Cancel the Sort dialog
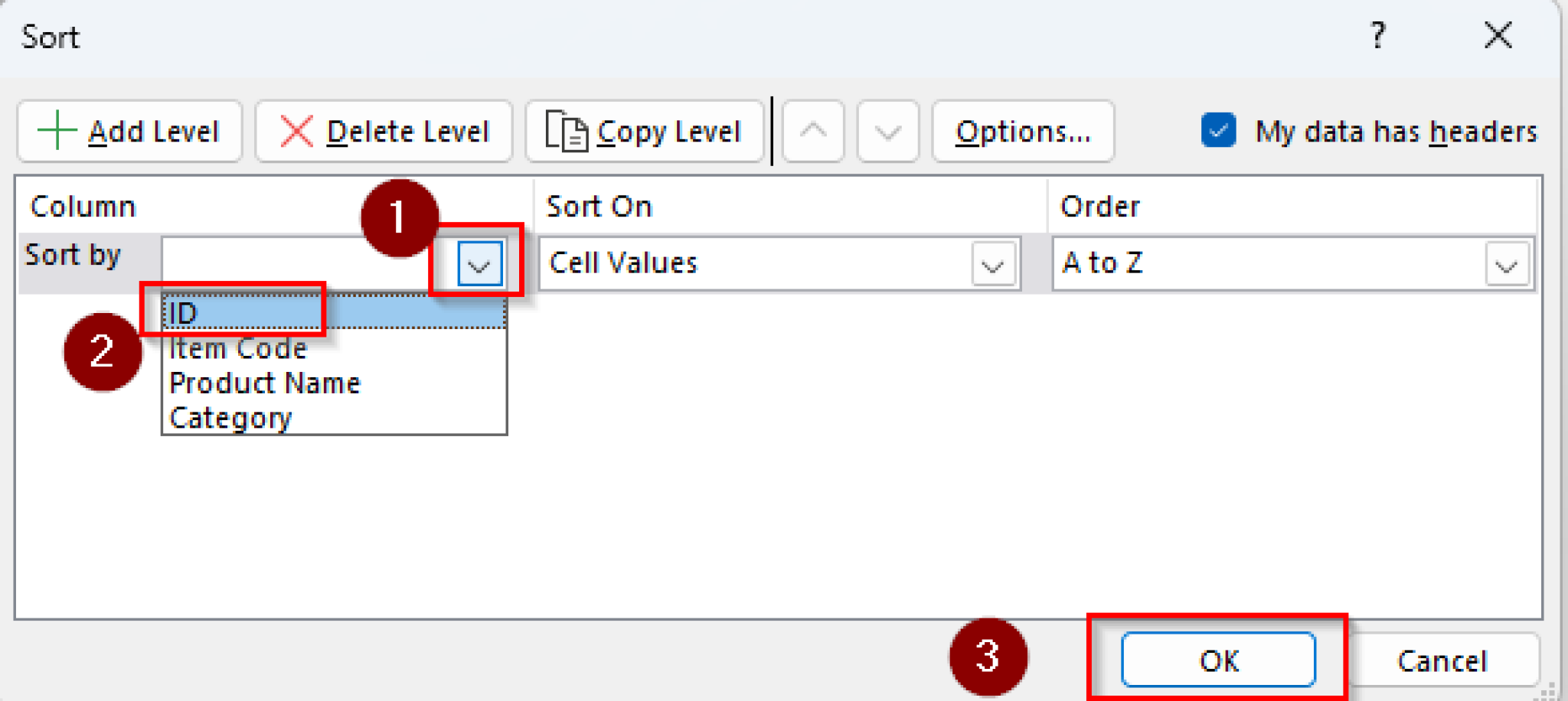Screen dimensions: 1568x701 [1442, 660]
